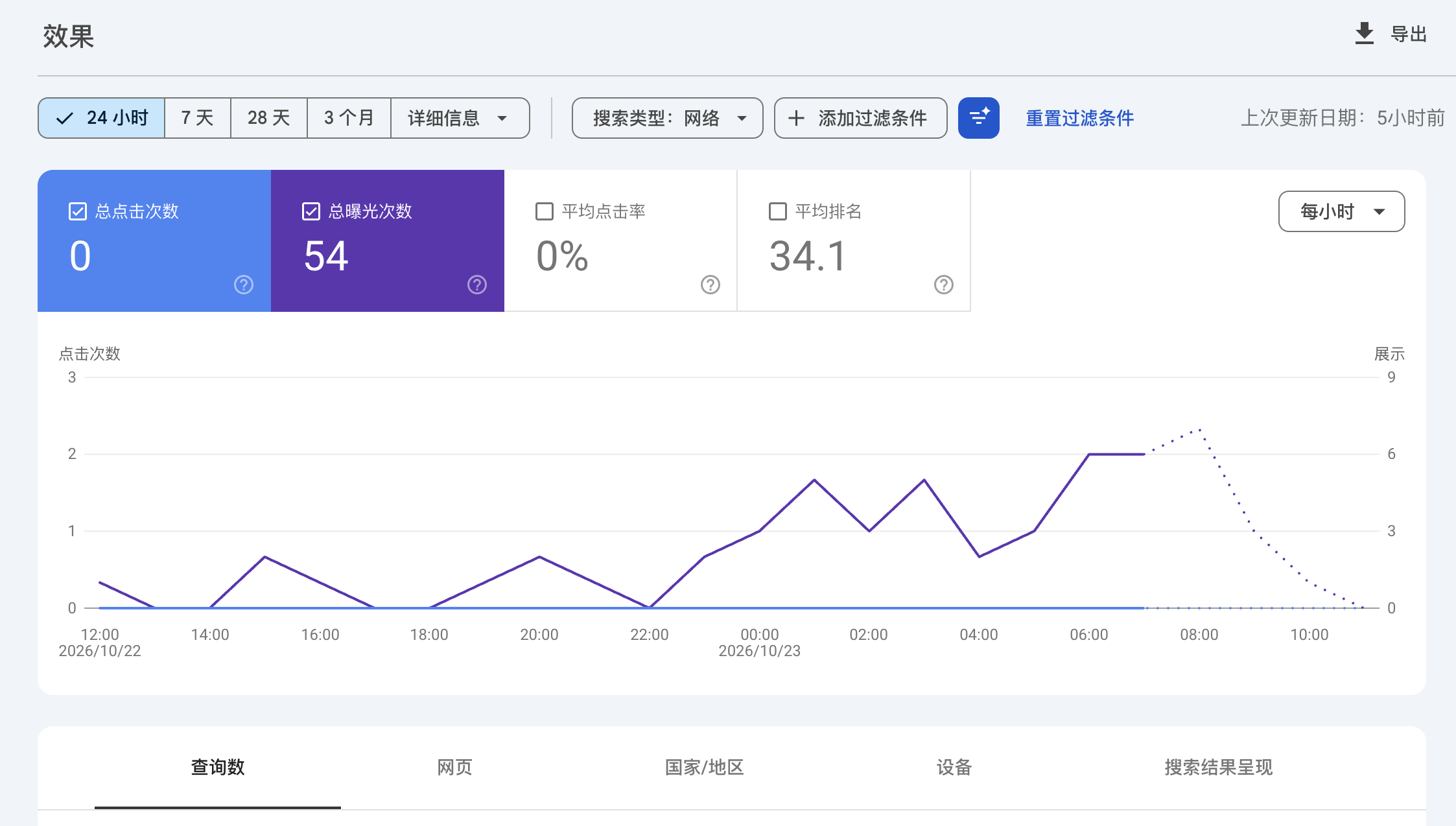Open the 每小时 granularity dropdown
Viewport: 1456px width, 826px height.
[1341, 211]
